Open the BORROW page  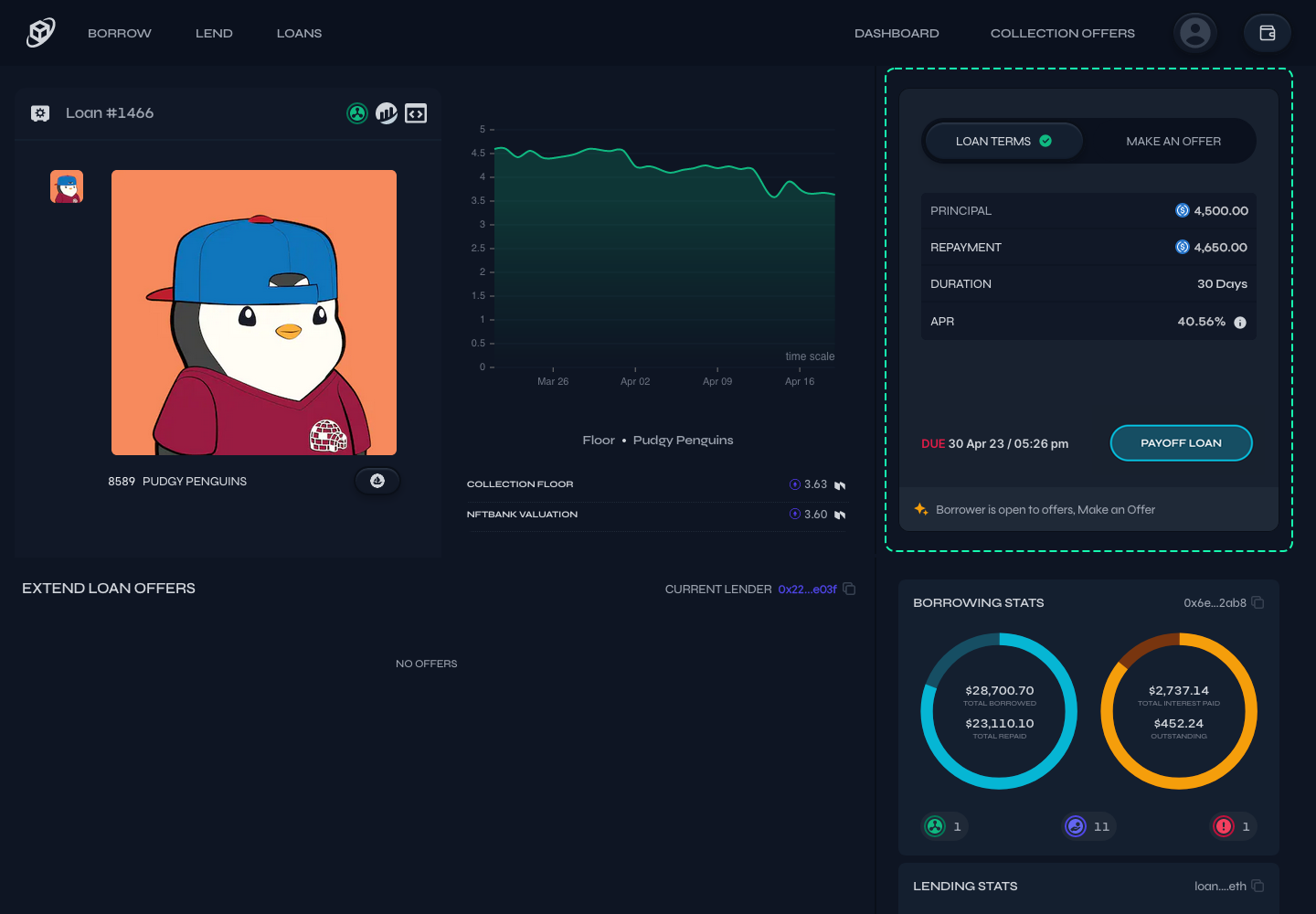pos(120,33)
